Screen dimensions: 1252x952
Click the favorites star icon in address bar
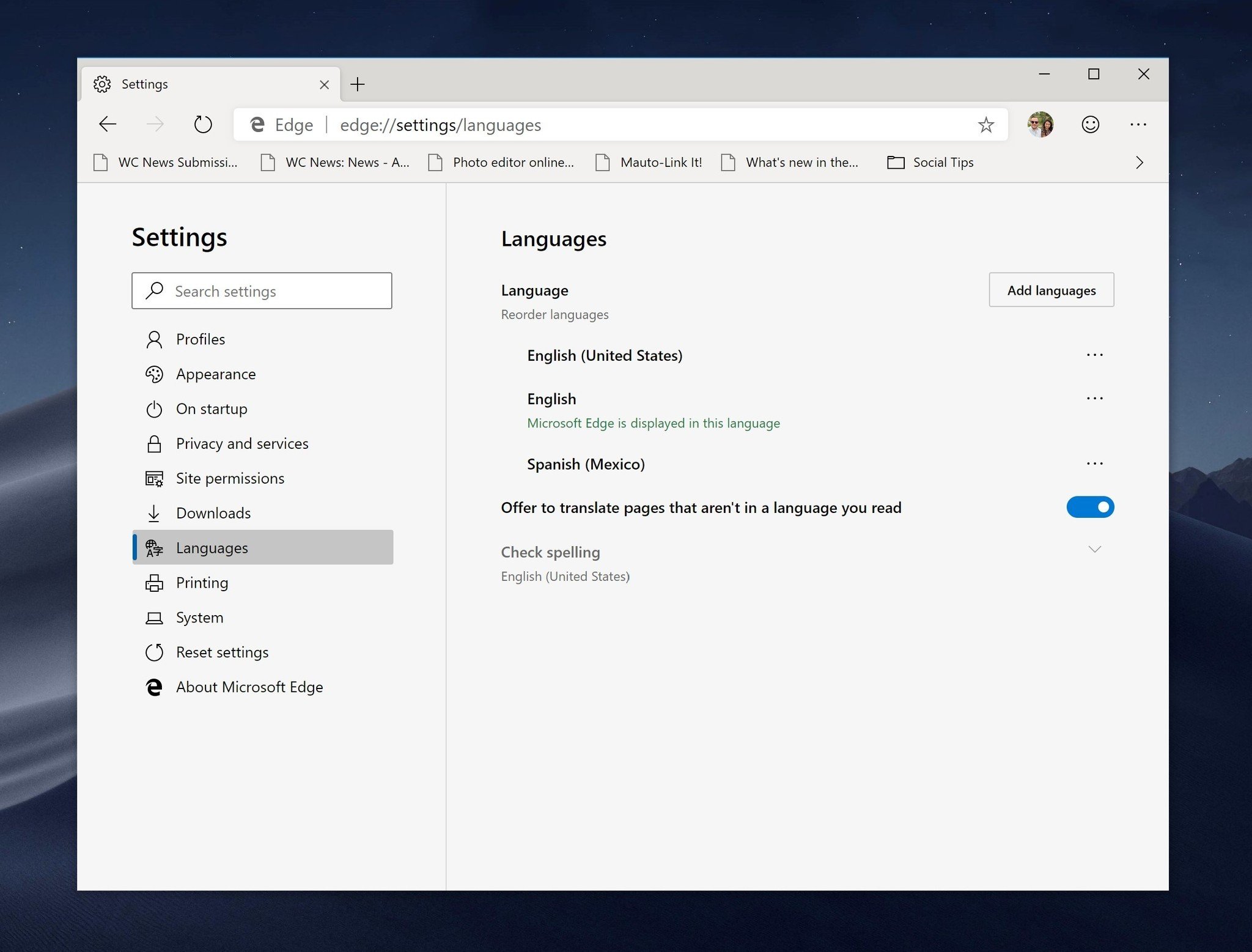click(985, 125)
